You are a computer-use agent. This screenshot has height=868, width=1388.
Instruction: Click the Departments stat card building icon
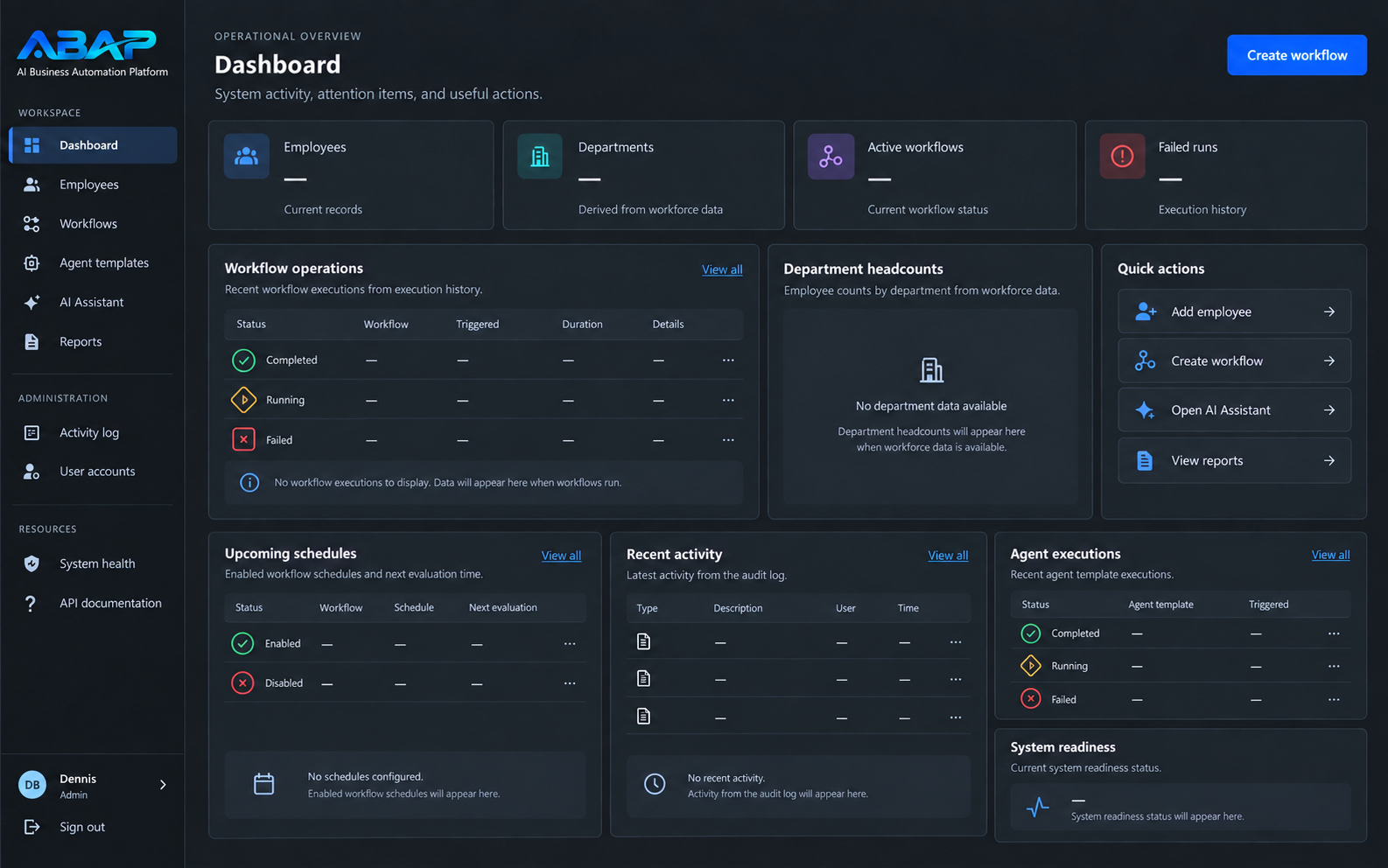[540, 157]
